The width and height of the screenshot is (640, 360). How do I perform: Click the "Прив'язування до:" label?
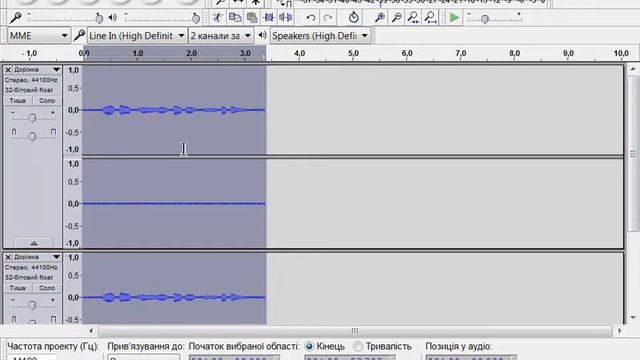pos(146,347)
